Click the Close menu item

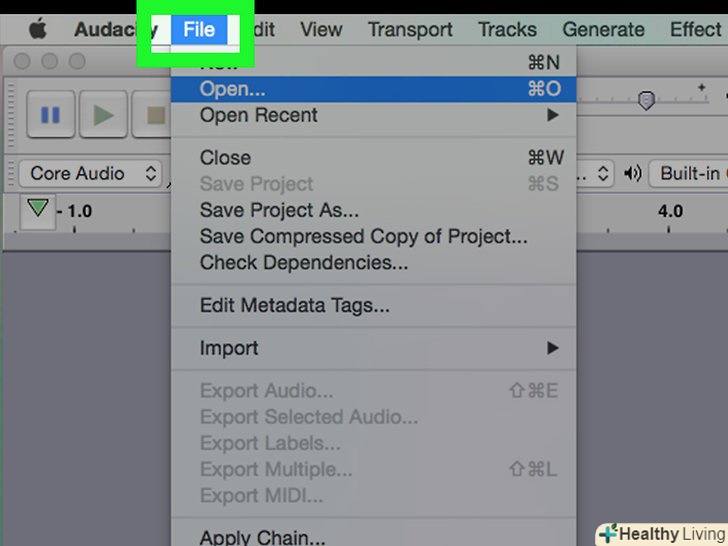coord(226,158)
